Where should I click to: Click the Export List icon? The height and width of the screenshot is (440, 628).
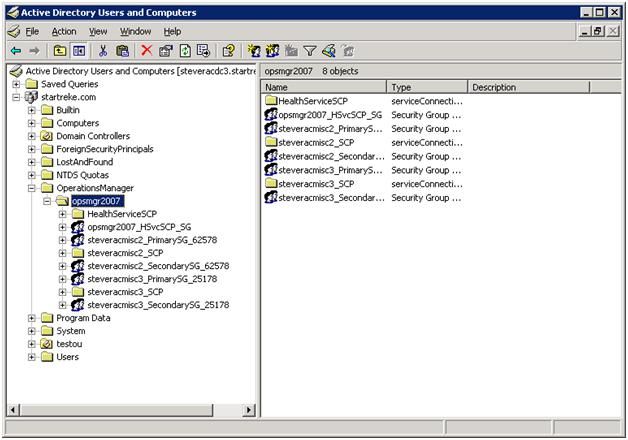(203, 51)
